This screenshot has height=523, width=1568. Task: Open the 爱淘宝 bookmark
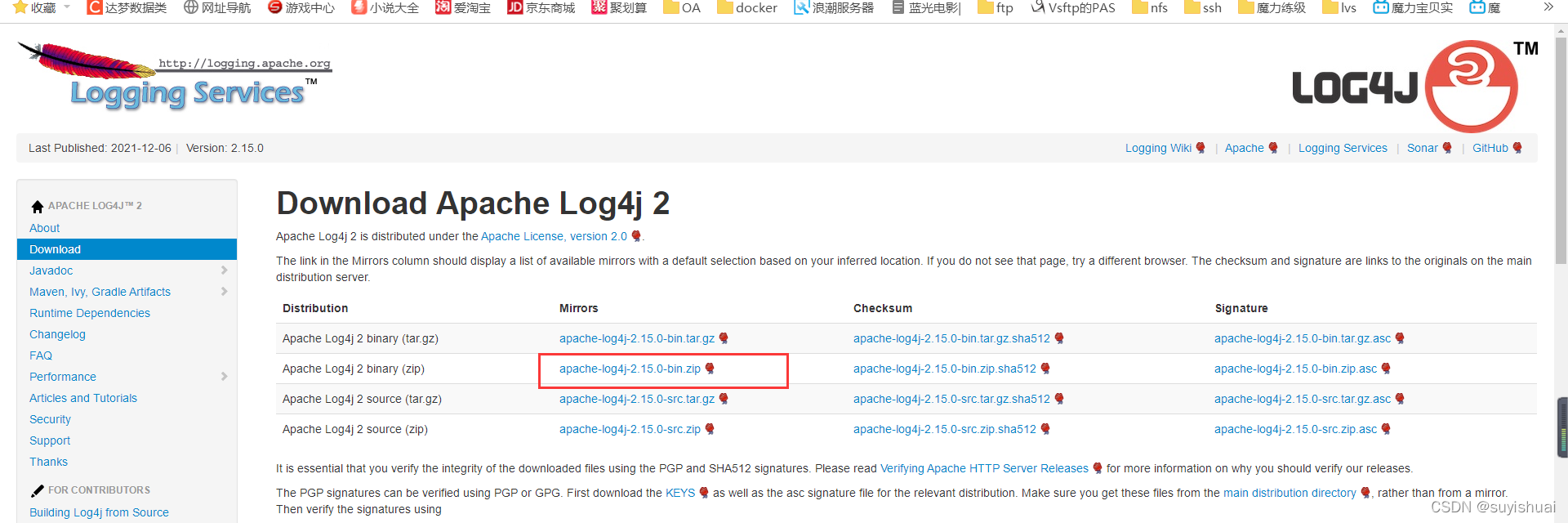[463, 7]
